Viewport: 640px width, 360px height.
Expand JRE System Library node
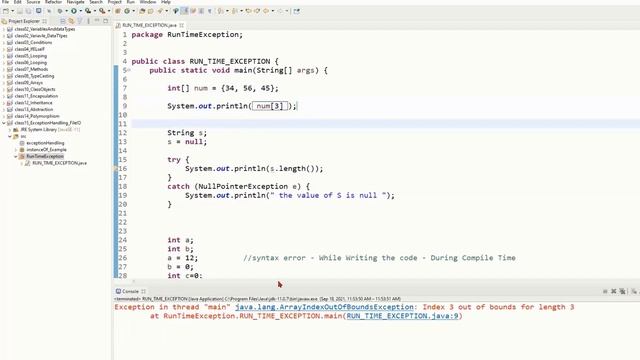point(10,130)
